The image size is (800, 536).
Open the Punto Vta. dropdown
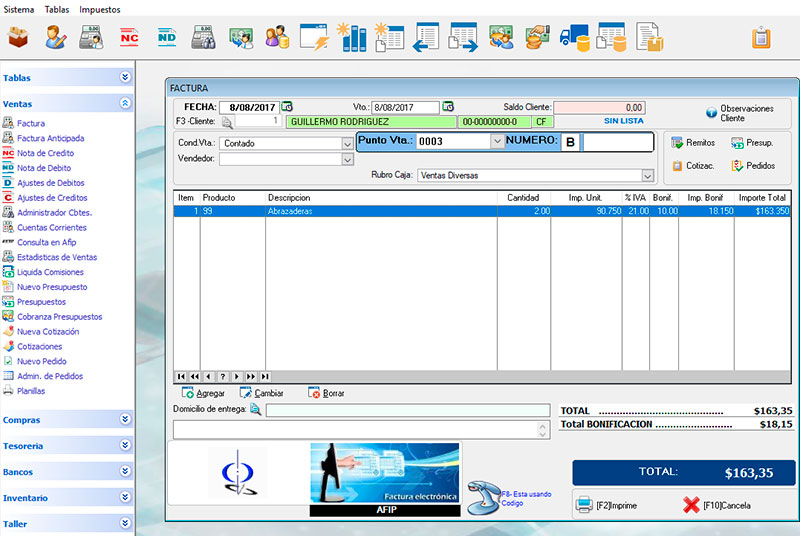point(497,142)
